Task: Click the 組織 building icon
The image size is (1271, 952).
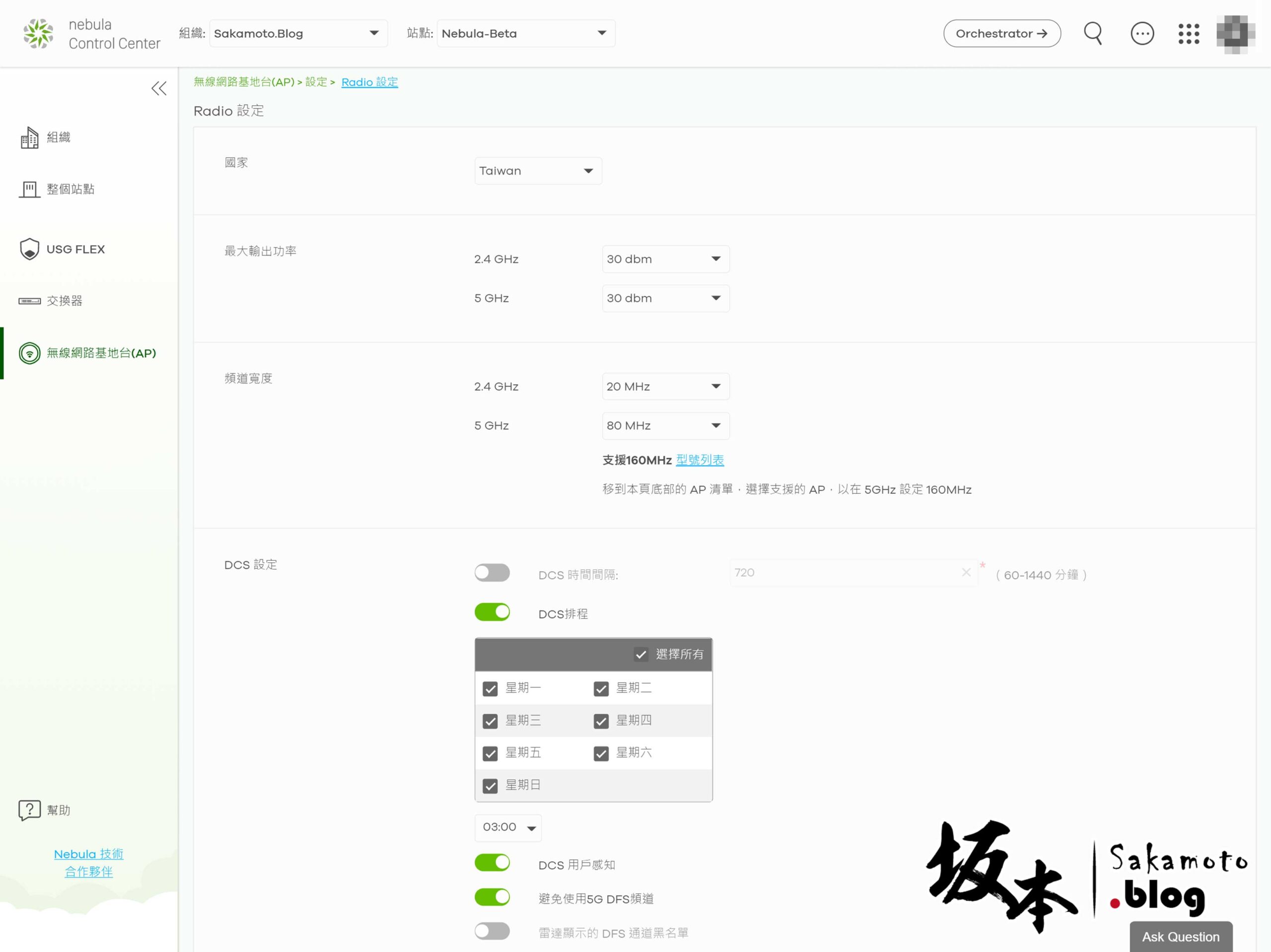Action: [x=29, y=137]
